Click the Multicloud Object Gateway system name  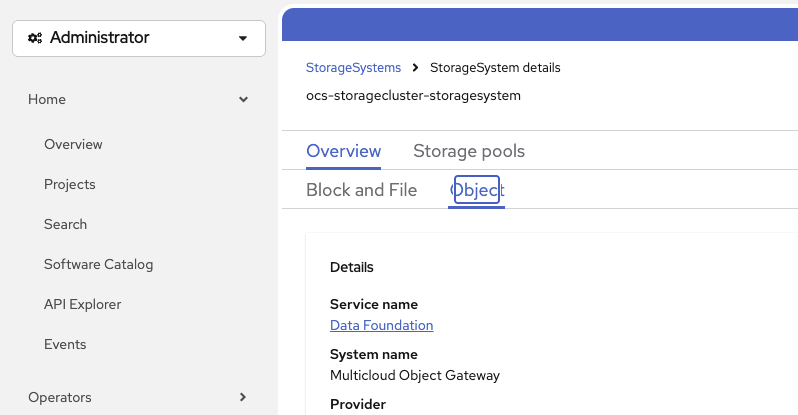[x=414, y=376]
